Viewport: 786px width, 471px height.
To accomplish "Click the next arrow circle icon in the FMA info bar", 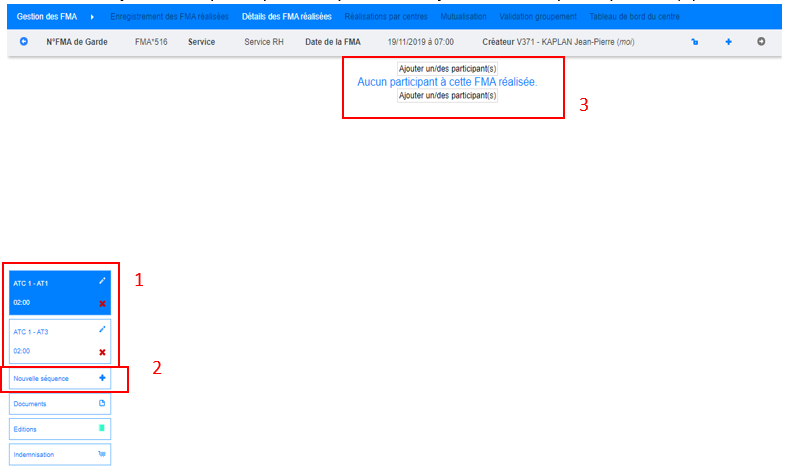I will [761, 42].
